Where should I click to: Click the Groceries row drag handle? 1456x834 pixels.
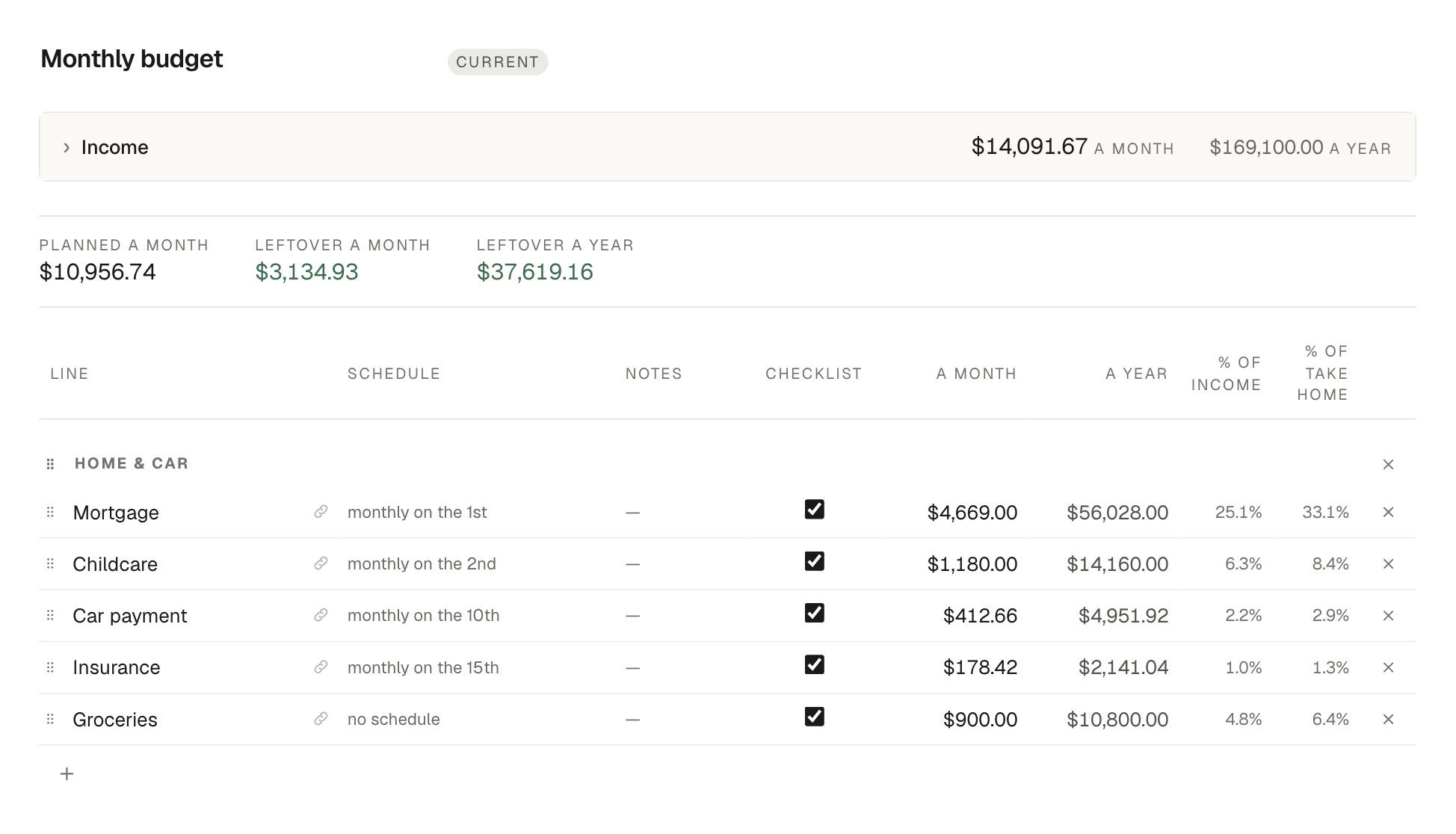point(50,719)
